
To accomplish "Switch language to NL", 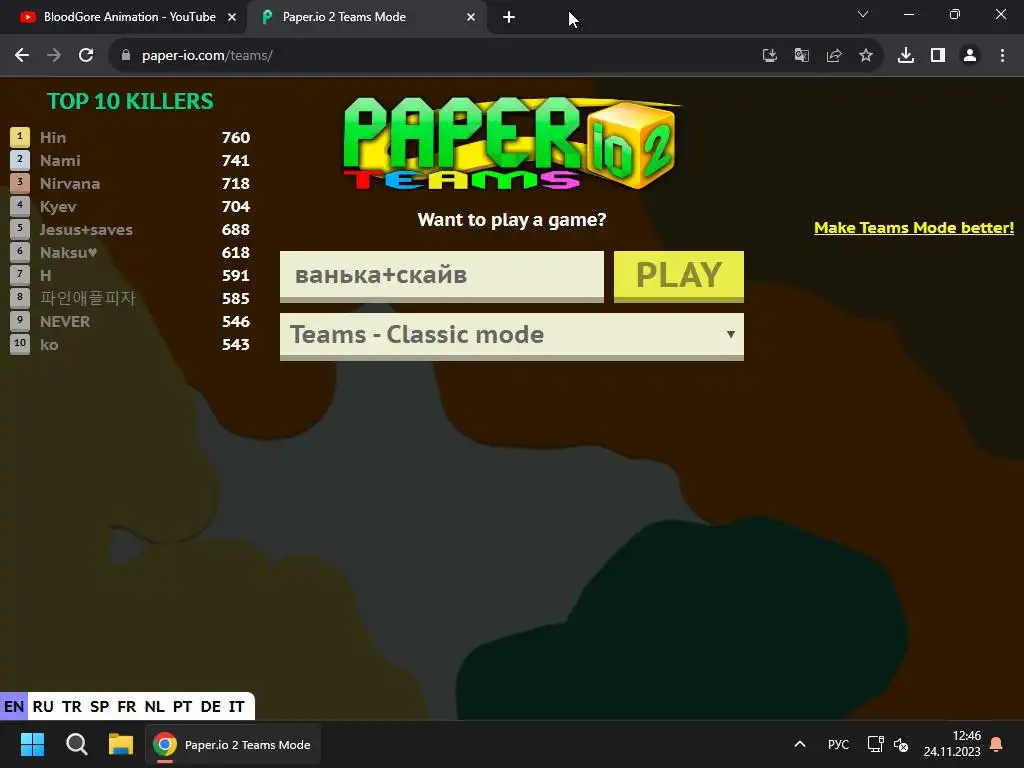I will point(155,707).
